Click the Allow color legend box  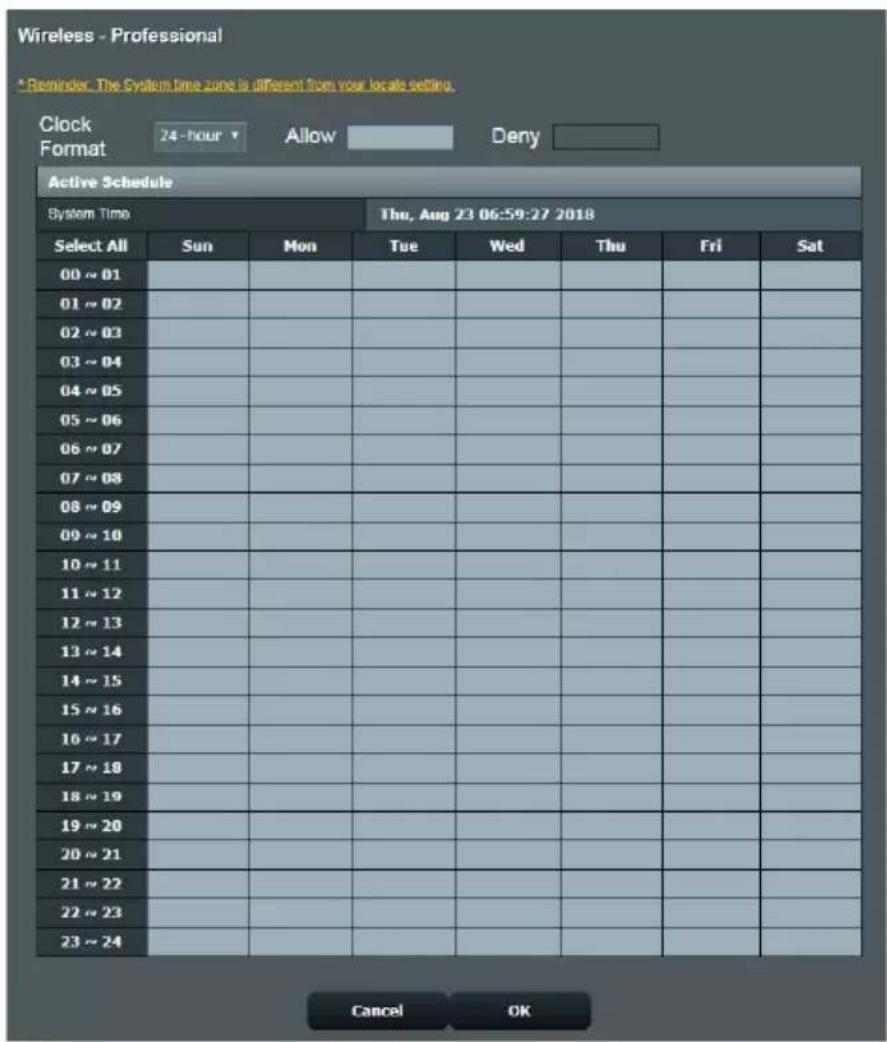[x=400, y=138]
